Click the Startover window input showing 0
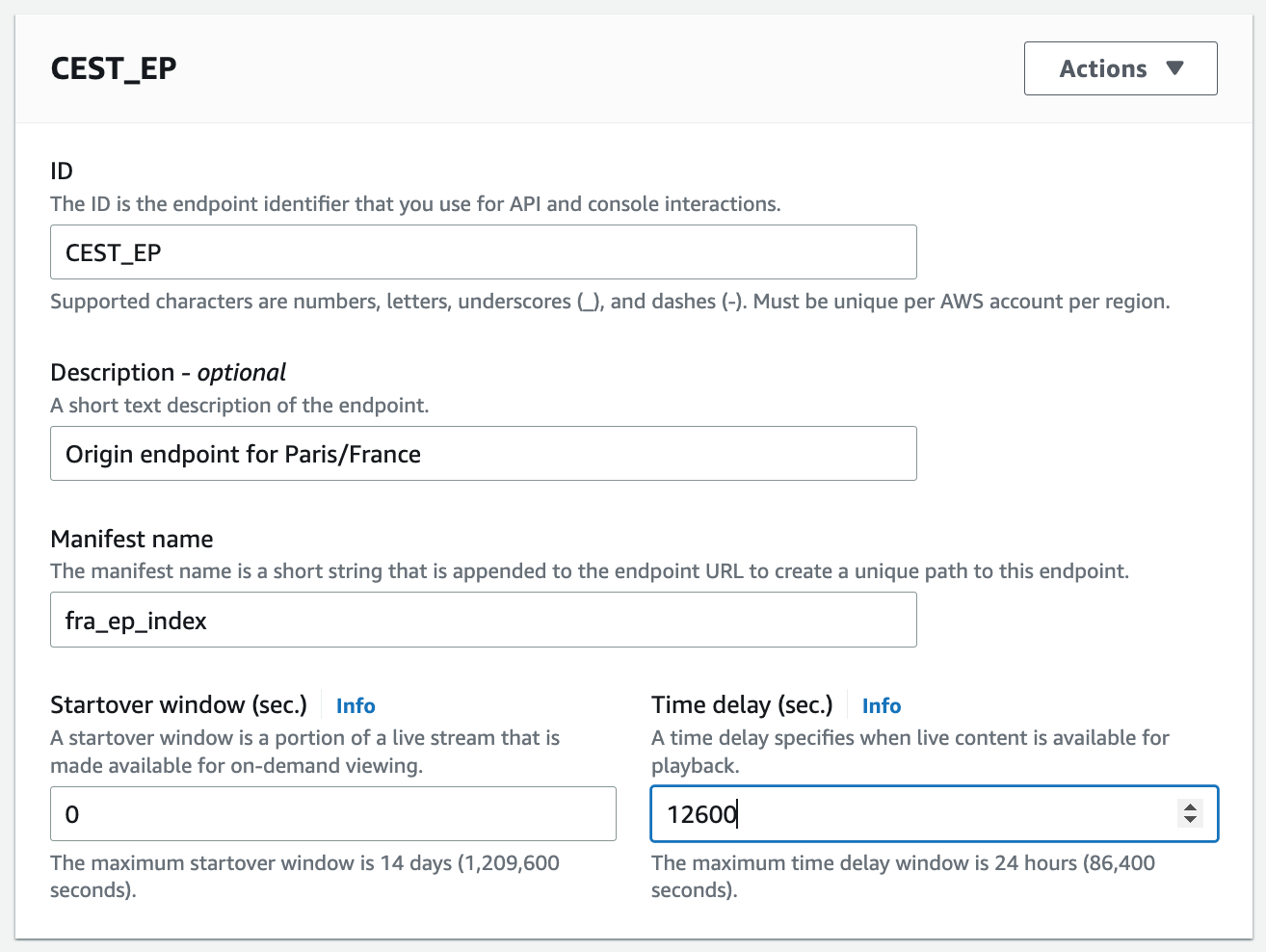 click(332, 813)
